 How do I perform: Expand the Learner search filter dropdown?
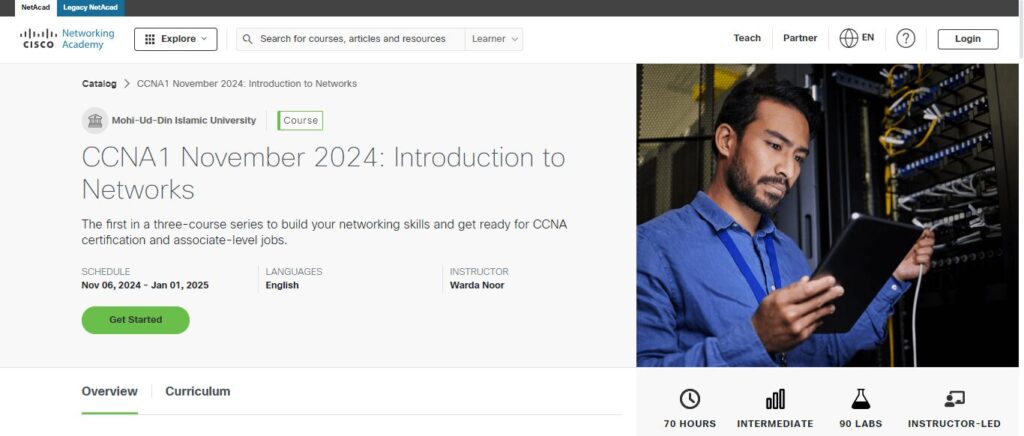point(495,39)
